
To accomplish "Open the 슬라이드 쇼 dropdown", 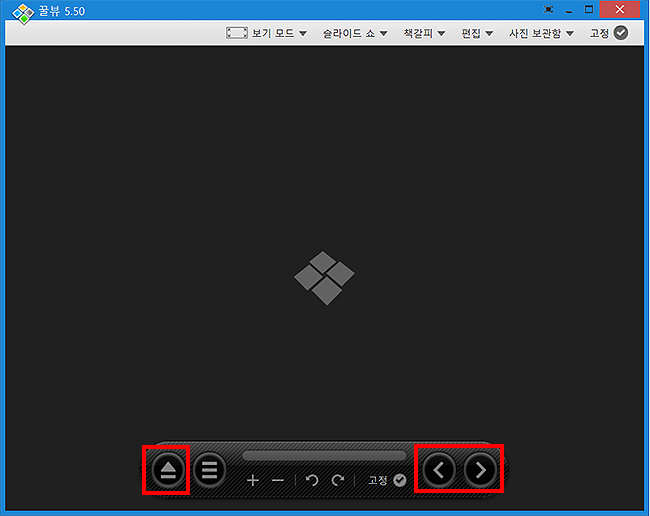I will click(x=355, y=33).
